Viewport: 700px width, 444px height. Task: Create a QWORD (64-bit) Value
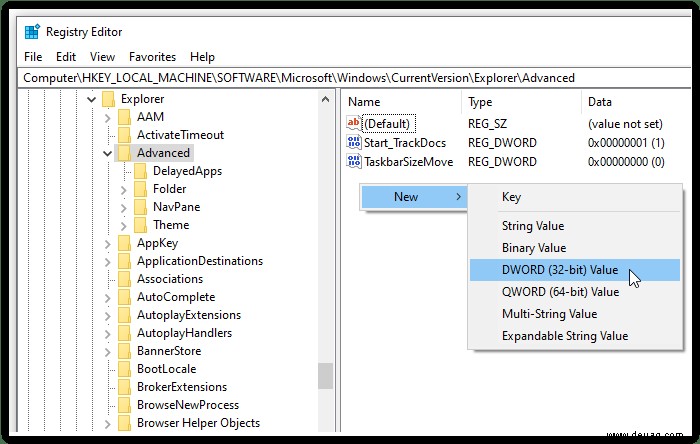(575, 292)
